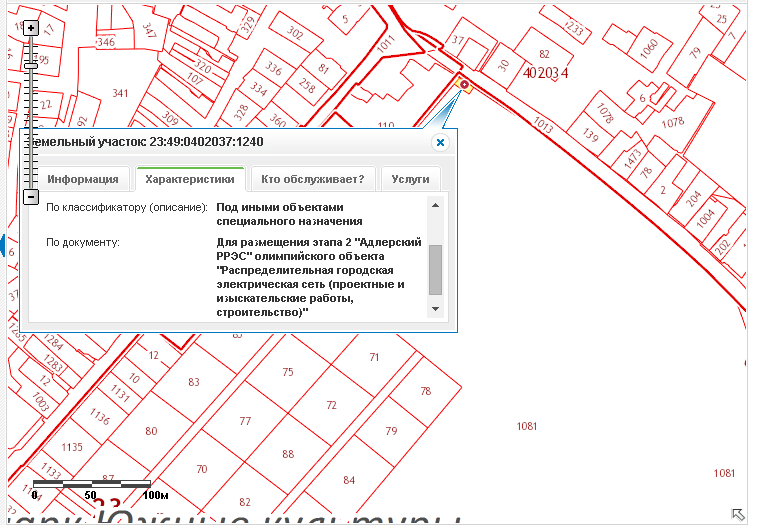Click the popup scrollbar up arrow
The width and height of the screenshot is (758, 530).
pyautogui.click(x=435, y=205)
